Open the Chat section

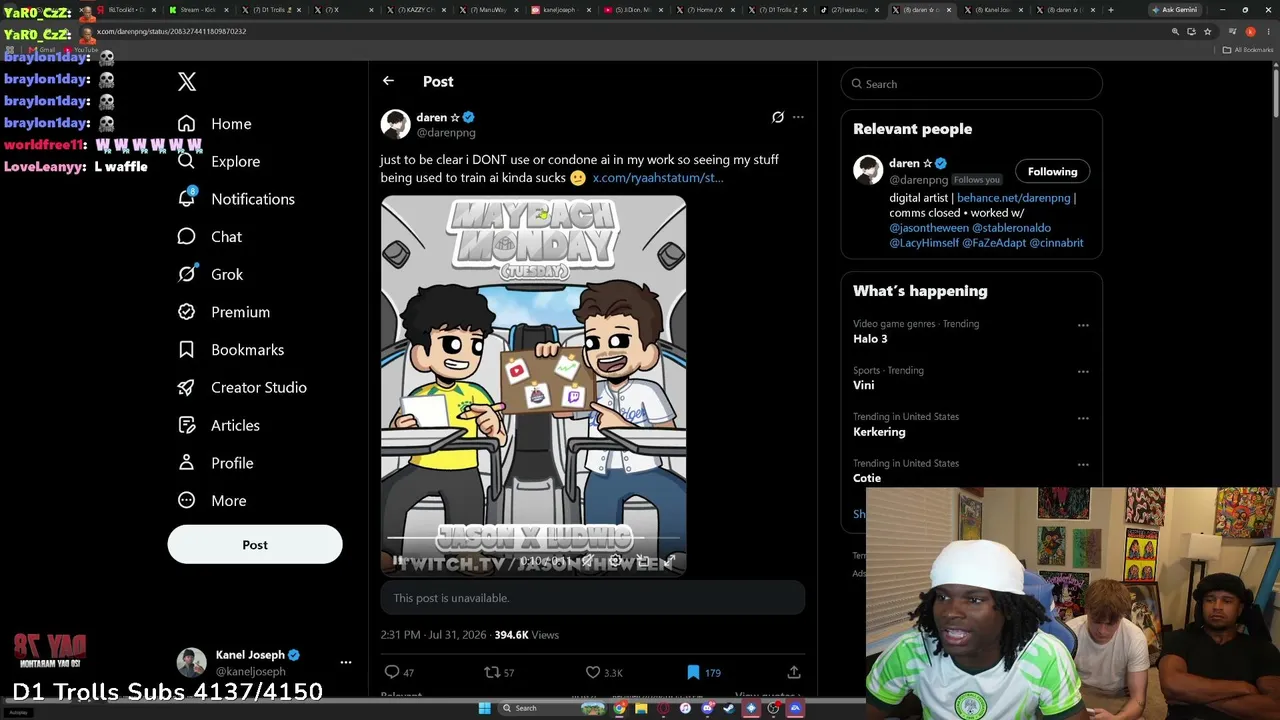[209, 237]
